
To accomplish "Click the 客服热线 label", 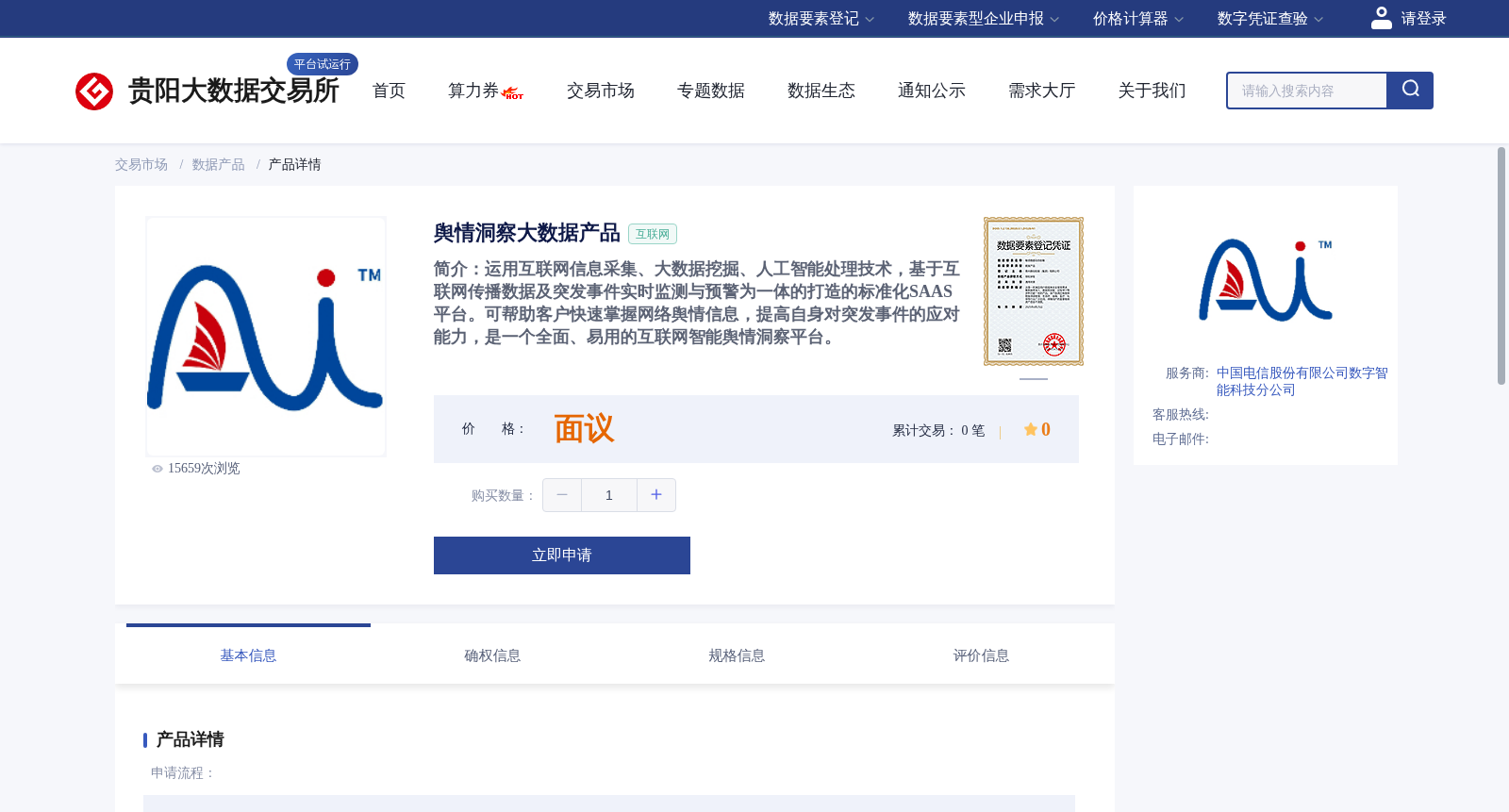I will click(1181, 415).
